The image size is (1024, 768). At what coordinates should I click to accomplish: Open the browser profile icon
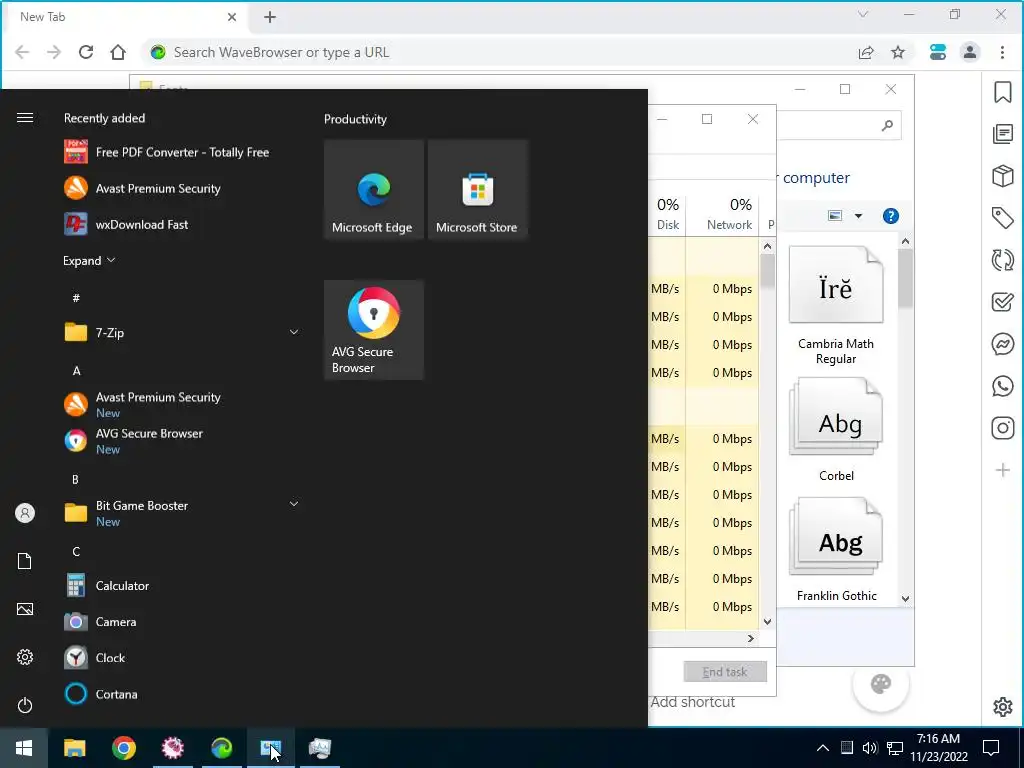(x=970, y=52)
